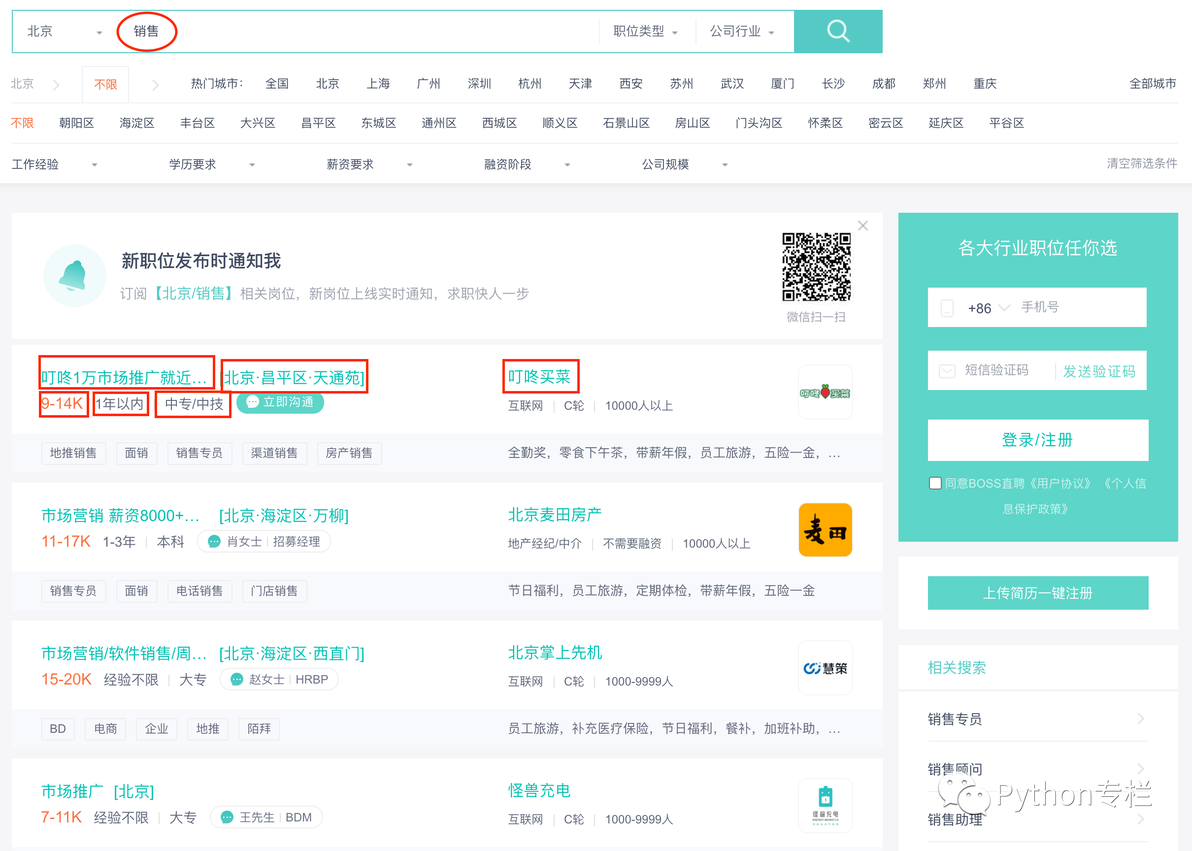Select the 不限 district option
The image size is (1192, 851).
(22, 123)
